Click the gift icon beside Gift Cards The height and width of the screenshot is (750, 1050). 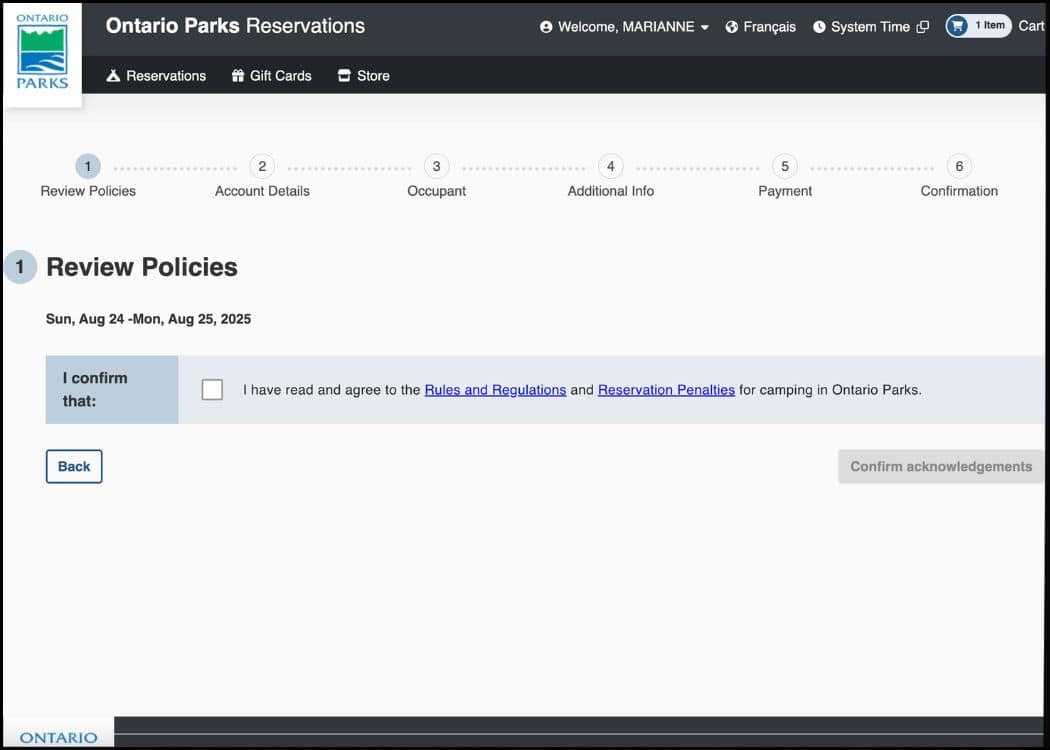tap(238, 76)
